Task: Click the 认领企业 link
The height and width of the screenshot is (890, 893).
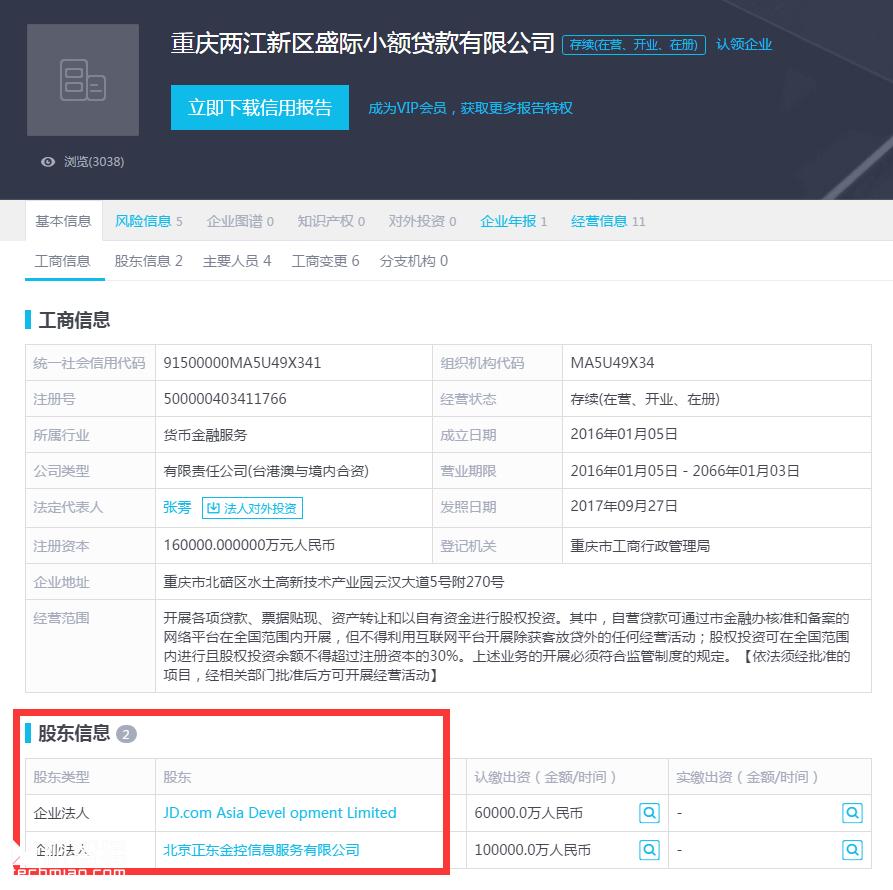Action: (x=746, y=45)
